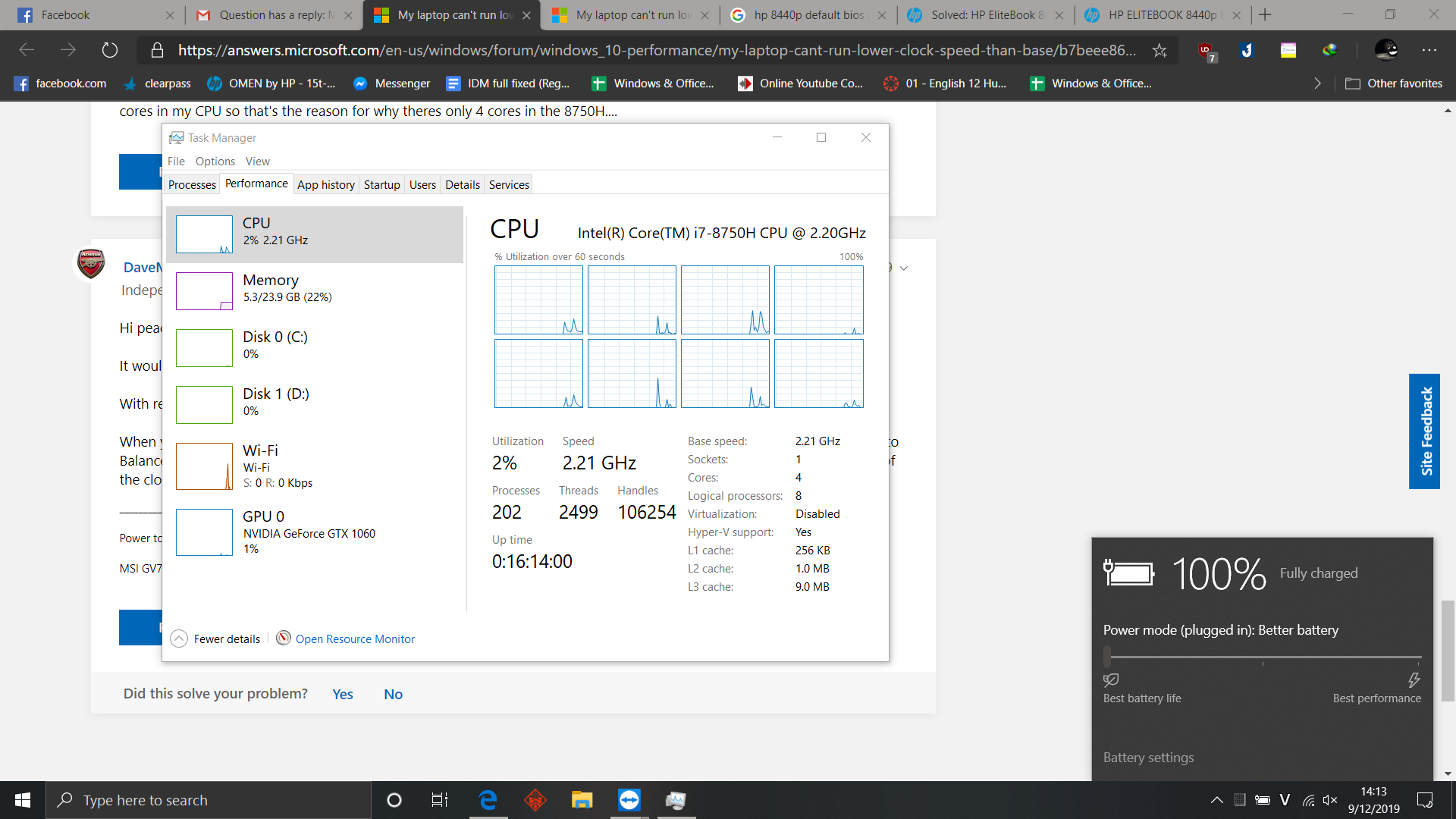The height and width of the screenshot is (819, 1456).
Task: Open Task Manager File menu
Action: 176,161
